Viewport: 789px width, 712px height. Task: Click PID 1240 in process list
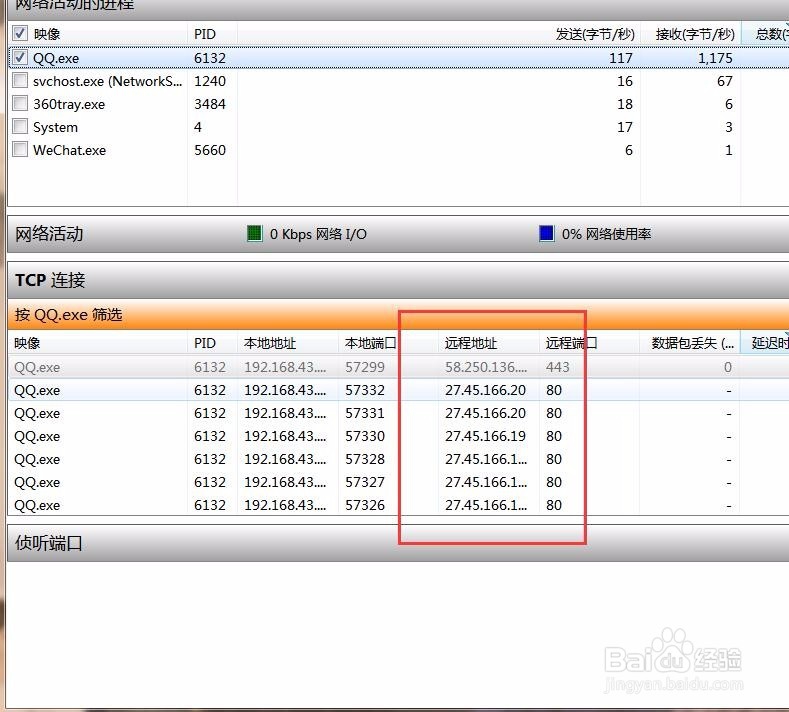coord(210,81)
